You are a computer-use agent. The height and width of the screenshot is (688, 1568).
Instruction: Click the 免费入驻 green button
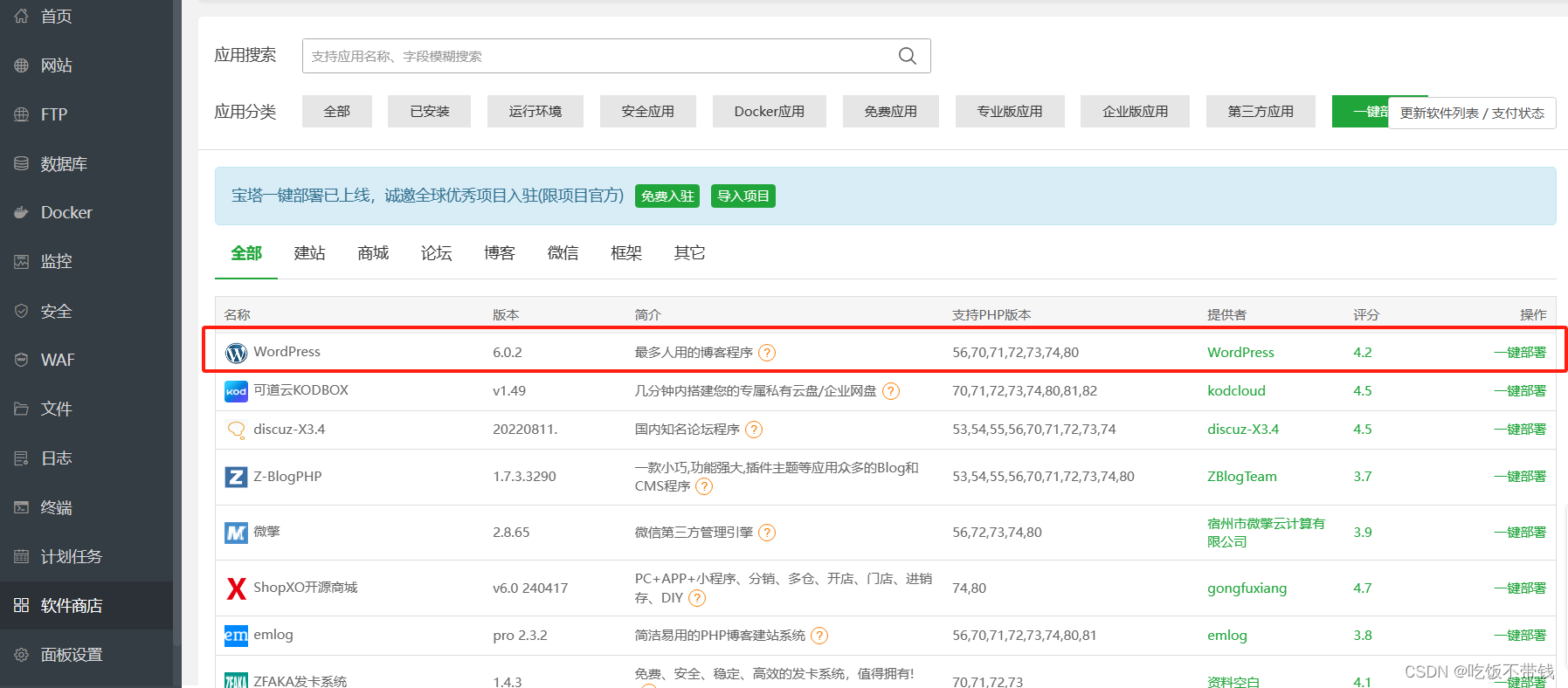pos(667,196)
